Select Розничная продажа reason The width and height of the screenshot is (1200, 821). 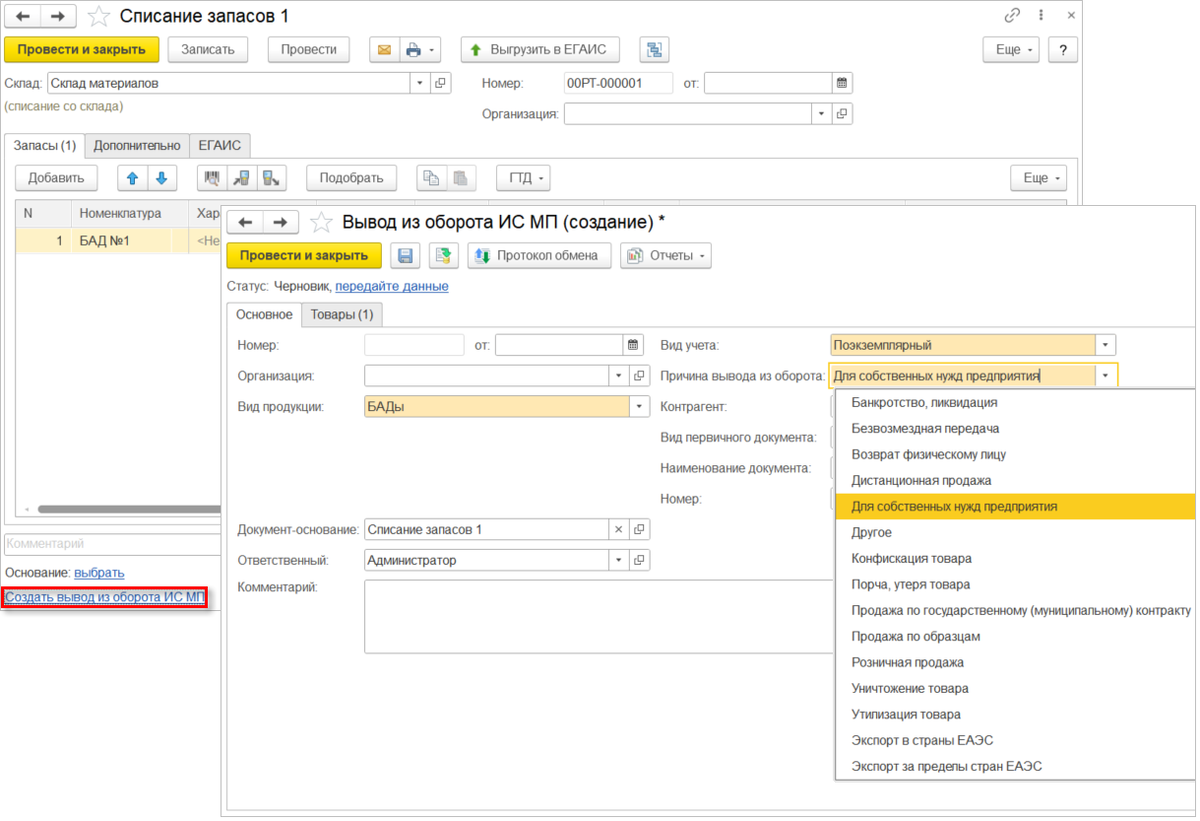(x=1015, y=662)
